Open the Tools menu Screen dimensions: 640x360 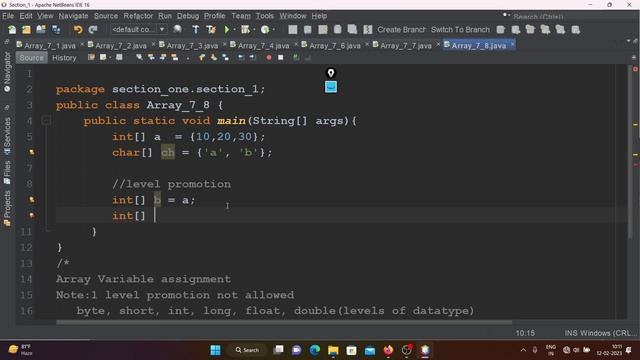pyautogui.click(x=264, y=16)
